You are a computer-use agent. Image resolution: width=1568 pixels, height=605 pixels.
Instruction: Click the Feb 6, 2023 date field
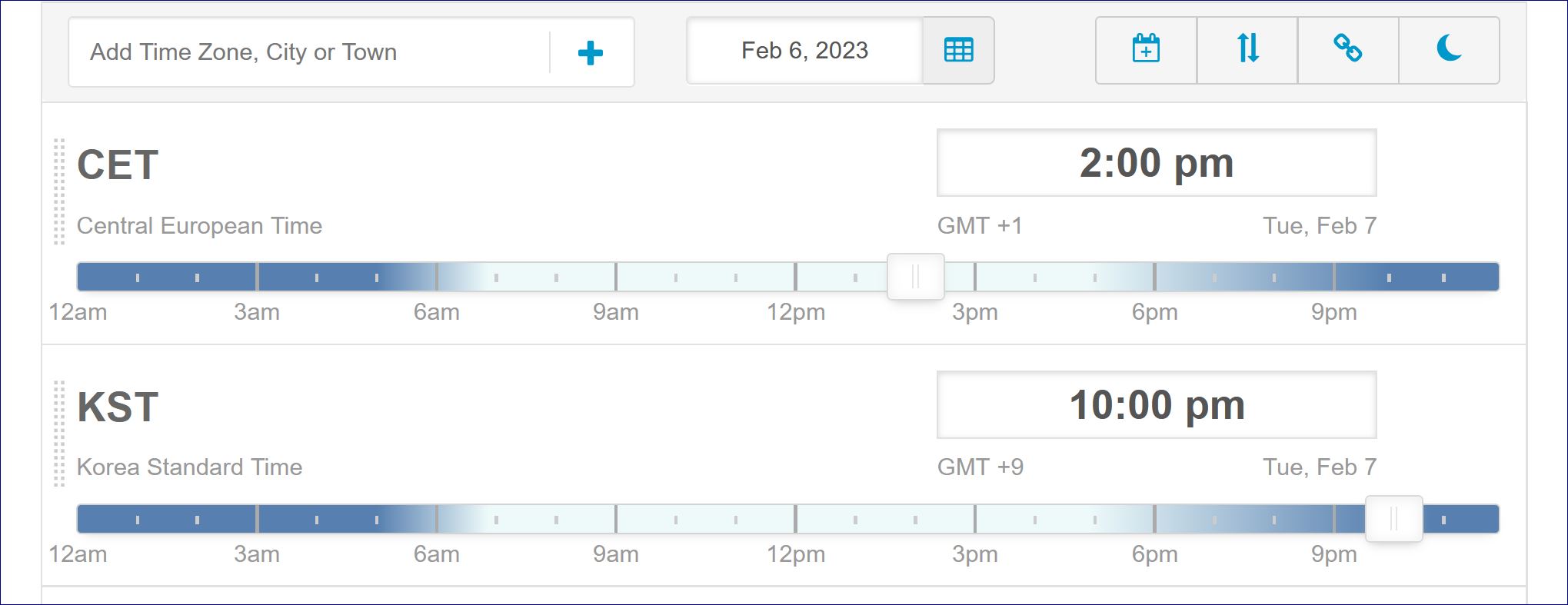pyautogui.click(x=804, y=51)
